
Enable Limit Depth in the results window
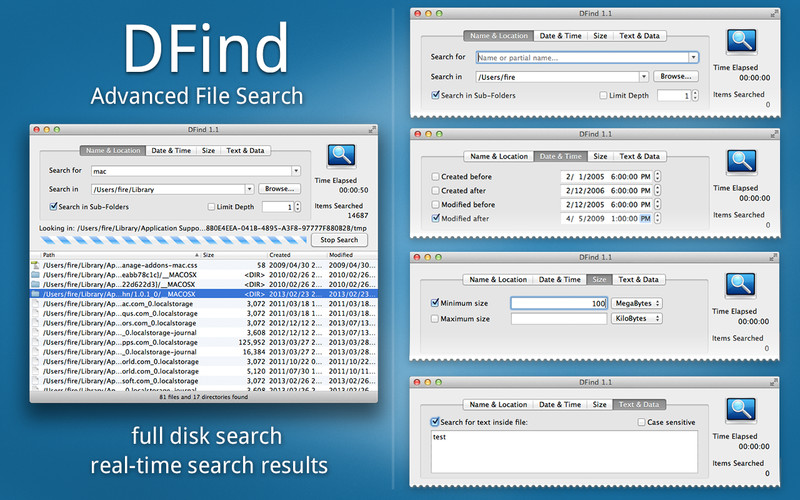[211, 207]
